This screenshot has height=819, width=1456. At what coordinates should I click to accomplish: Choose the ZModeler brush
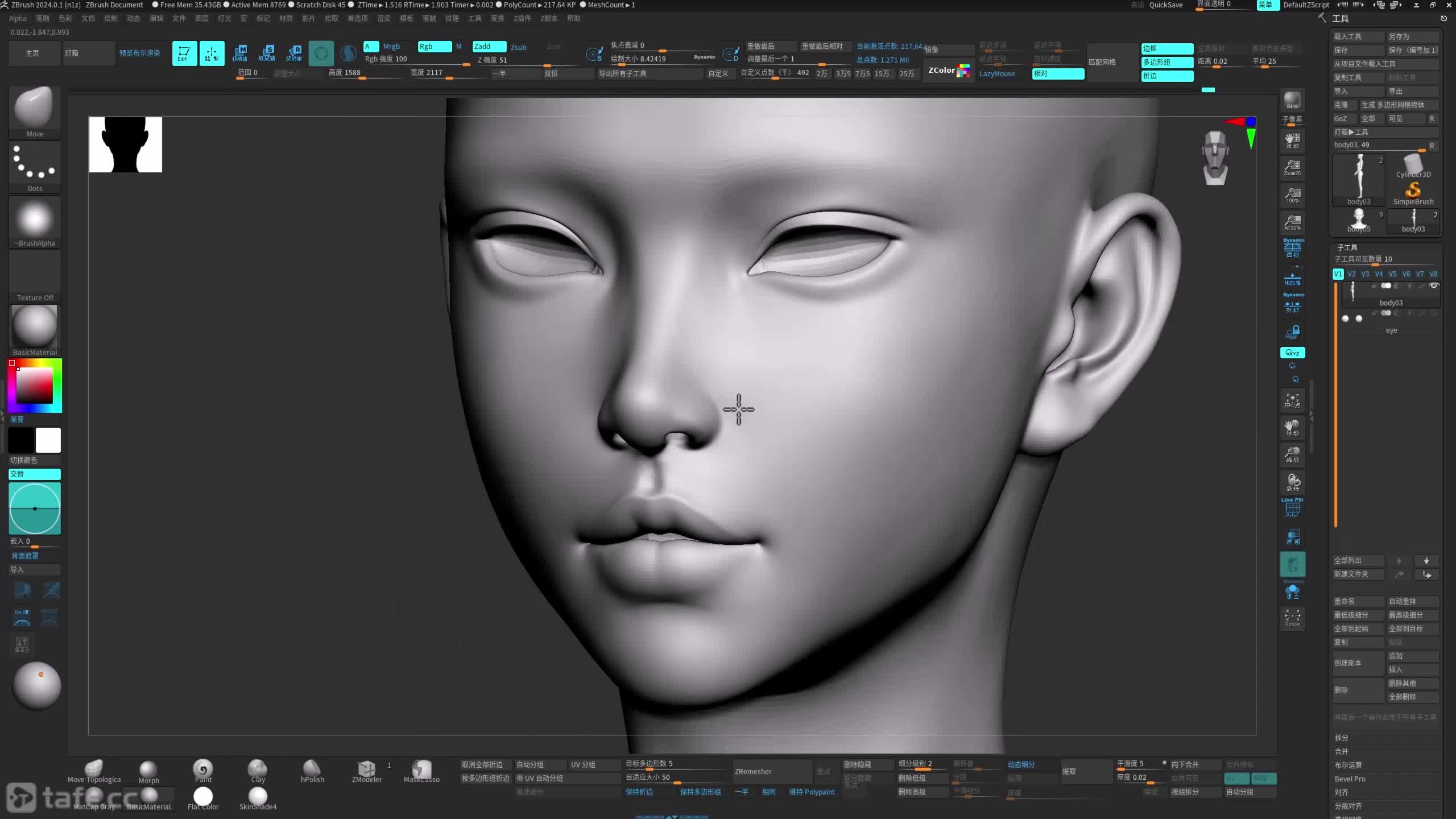(x=367, y=771)
